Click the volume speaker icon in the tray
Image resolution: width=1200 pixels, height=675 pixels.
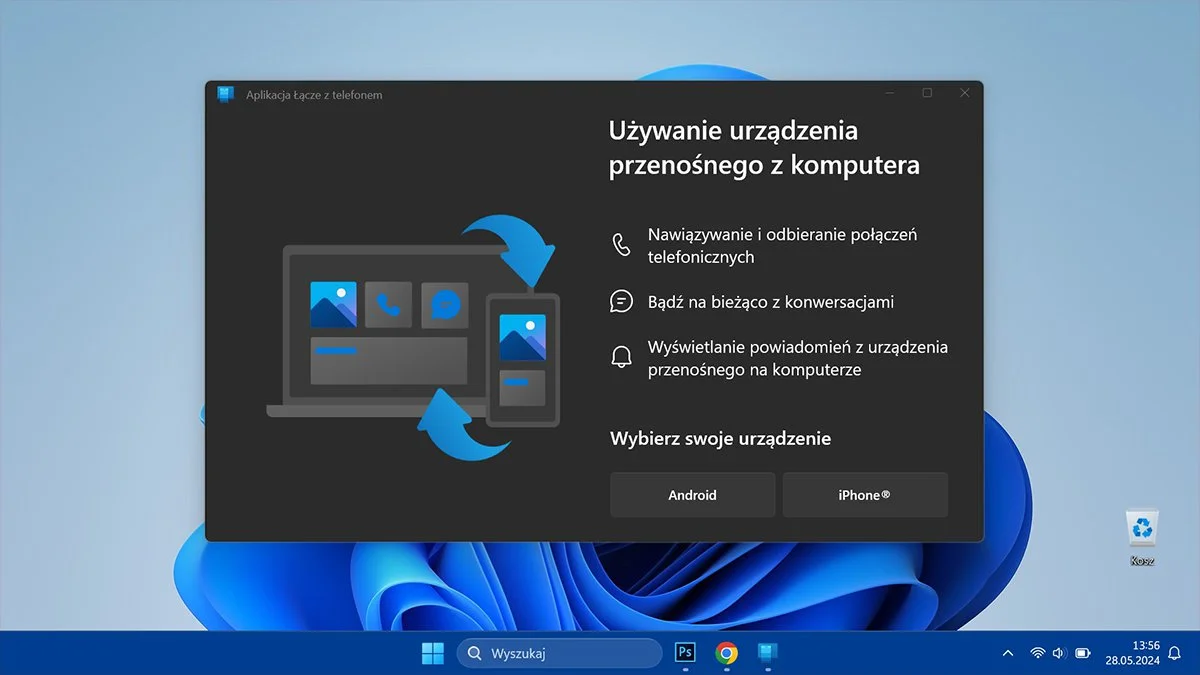pyautogui.click(x=1057, y=652)
